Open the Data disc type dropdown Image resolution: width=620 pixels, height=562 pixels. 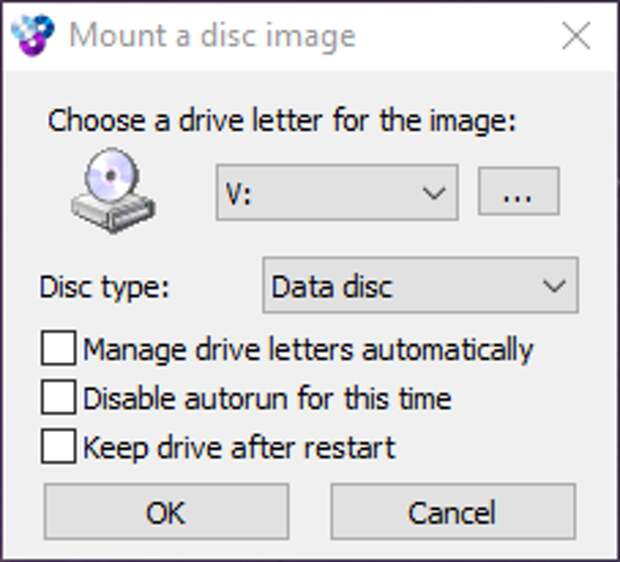(x=420, y=285)
